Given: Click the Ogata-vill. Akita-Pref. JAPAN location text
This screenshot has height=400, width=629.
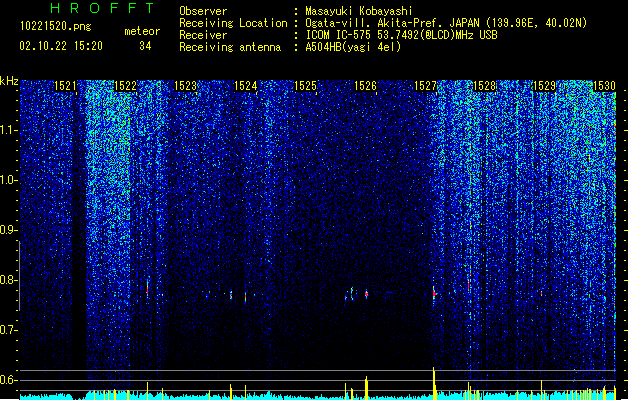Looking at the screenshot, I should click(x=446, y=23).
